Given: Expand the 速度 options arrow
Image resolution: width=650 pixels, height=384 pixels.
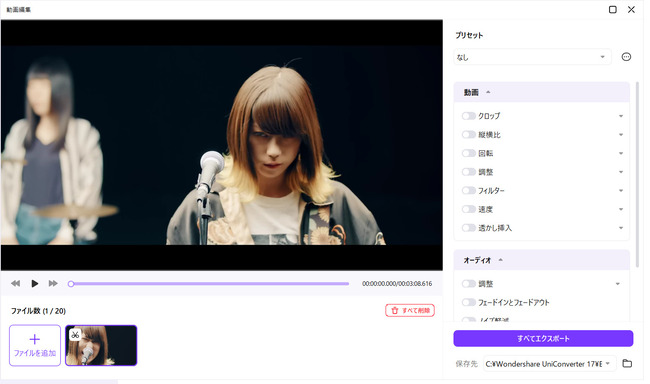Looking at the screenshot, I should tap(621, 209).
